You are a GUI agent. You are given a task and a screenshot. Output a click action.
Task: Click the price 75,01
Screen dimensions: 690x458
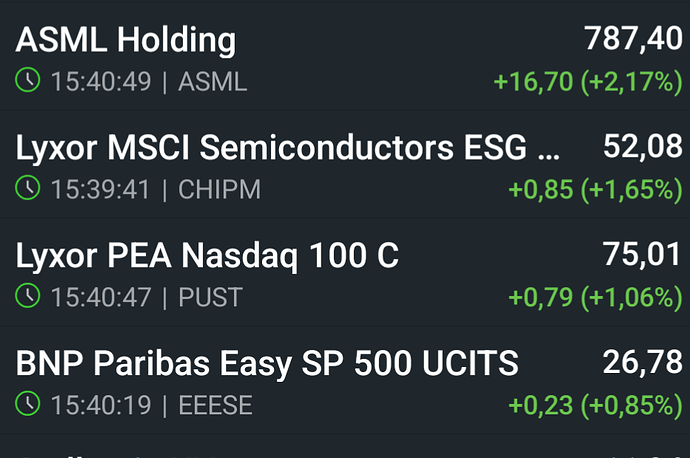(x=642, y=256)
